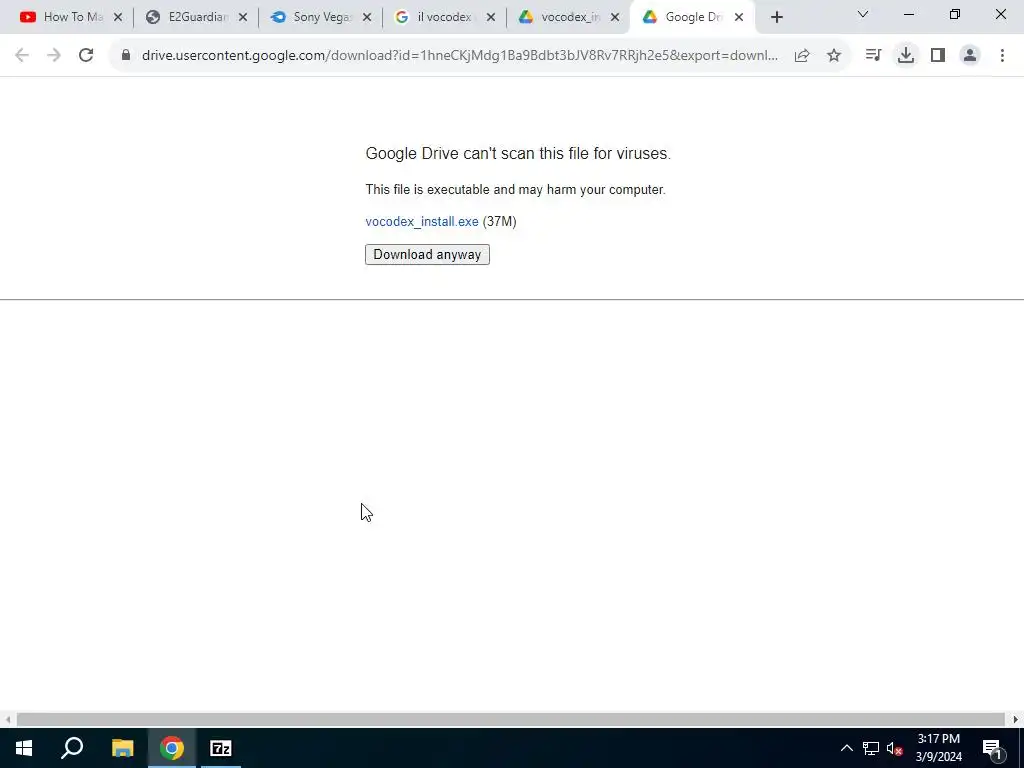This screenshot has height=768, width=1024.
Task: Click the muted volume tray icon
Action: pyautogui.click(x=894, y=748)
